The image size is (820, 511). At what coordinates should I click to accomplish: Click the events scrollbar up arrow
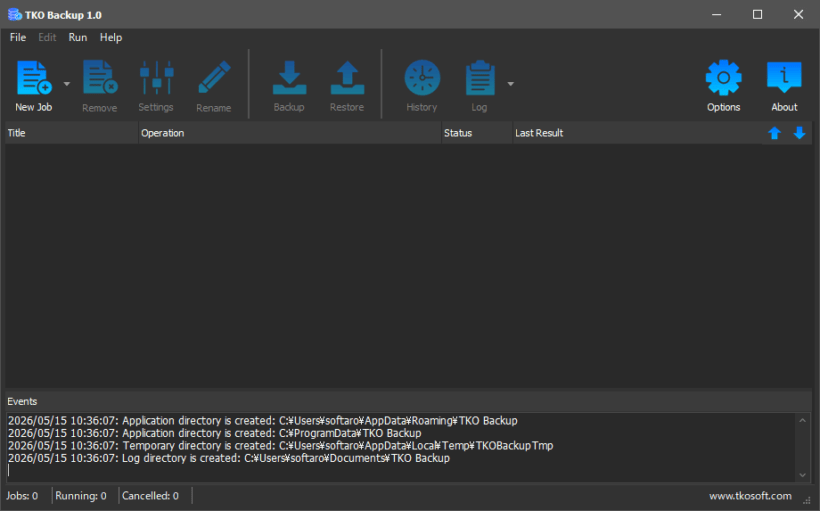[802, 421]
